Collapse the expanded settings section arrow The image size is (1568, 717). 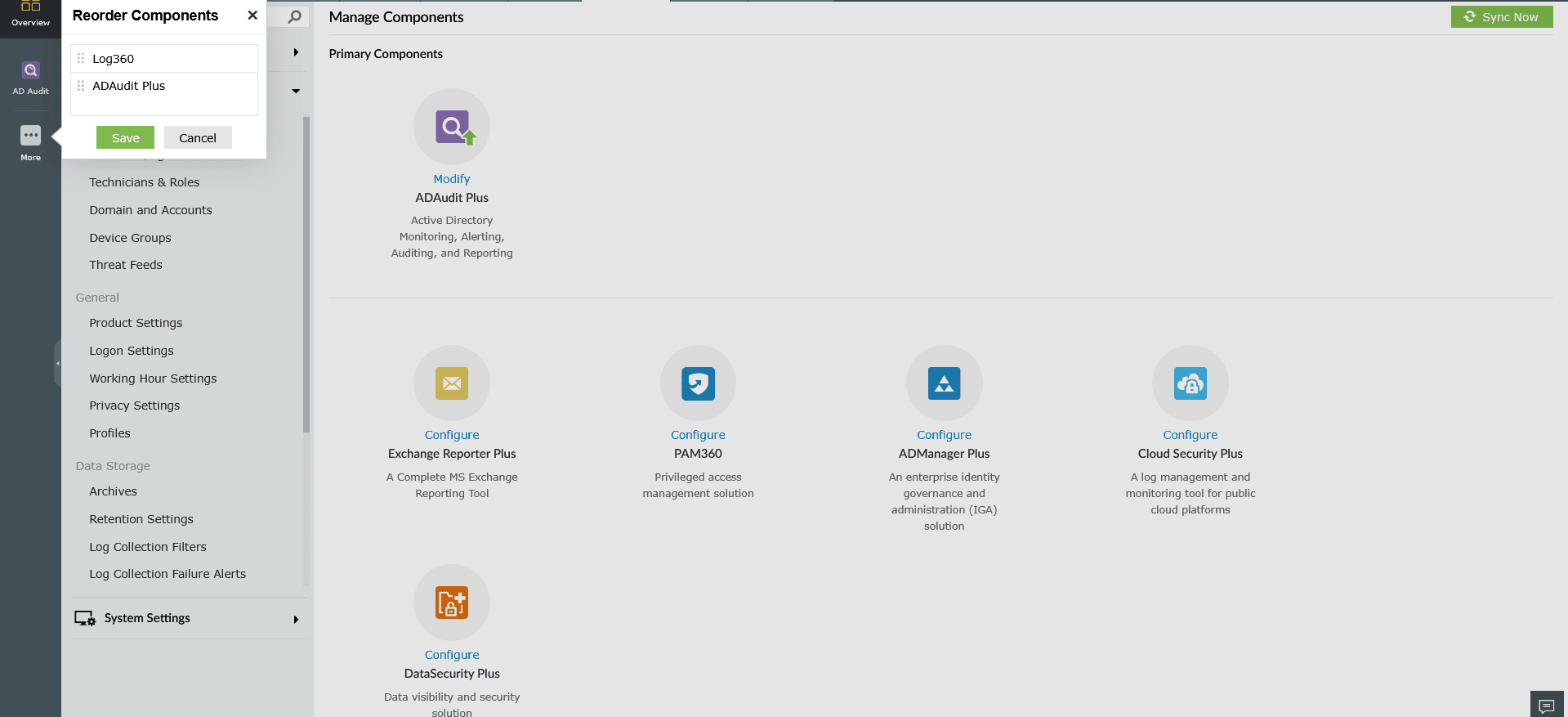[296, 91]
